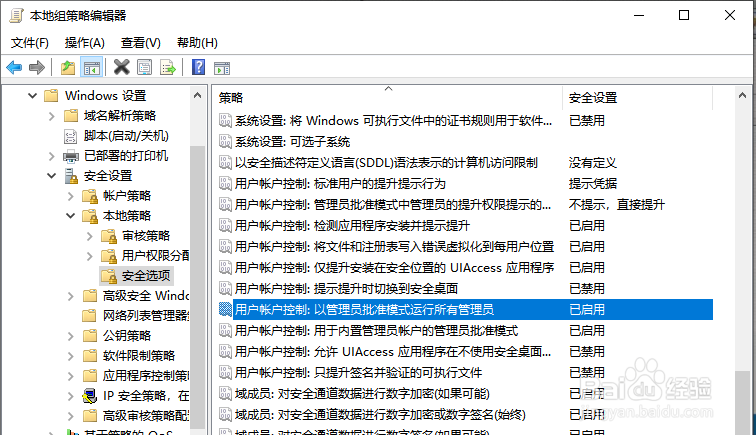Select policy 用户帐户控制: 检测应用程序安装并提示提升
This screenshot has height=439, width=756.
pyautogui.click(x=352, y=226)
